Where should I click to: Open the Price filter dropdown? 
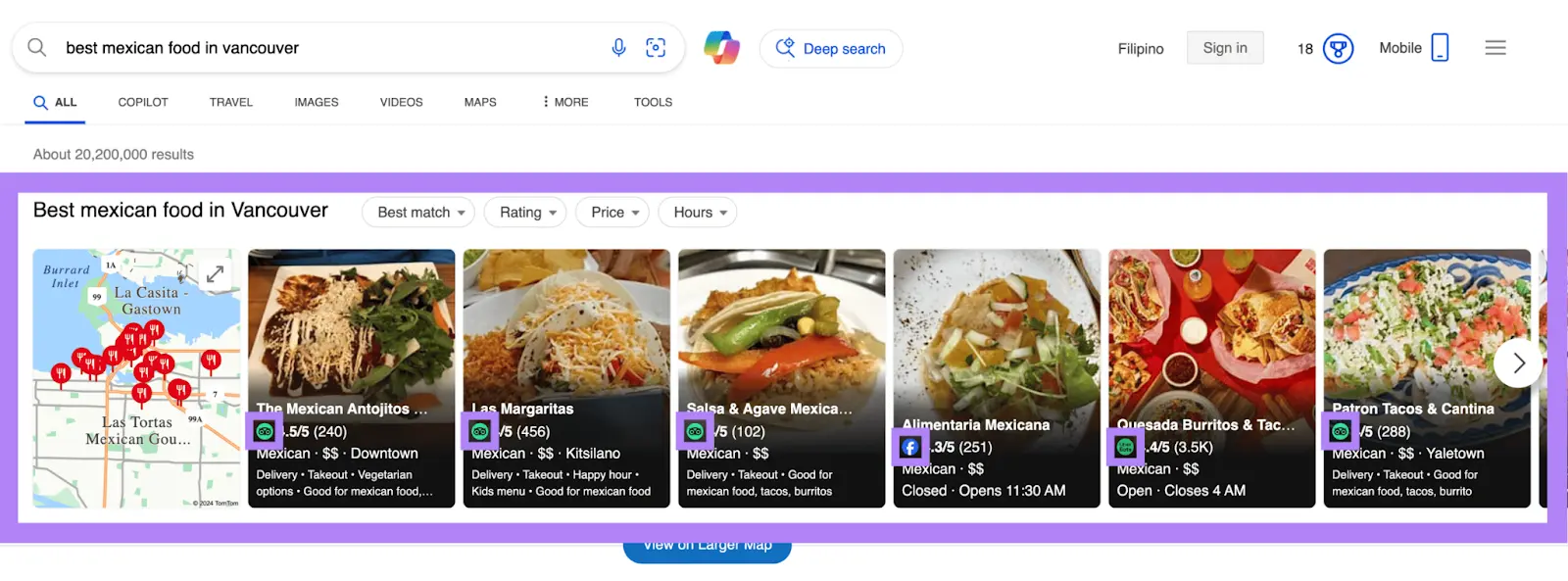[613, 213]
